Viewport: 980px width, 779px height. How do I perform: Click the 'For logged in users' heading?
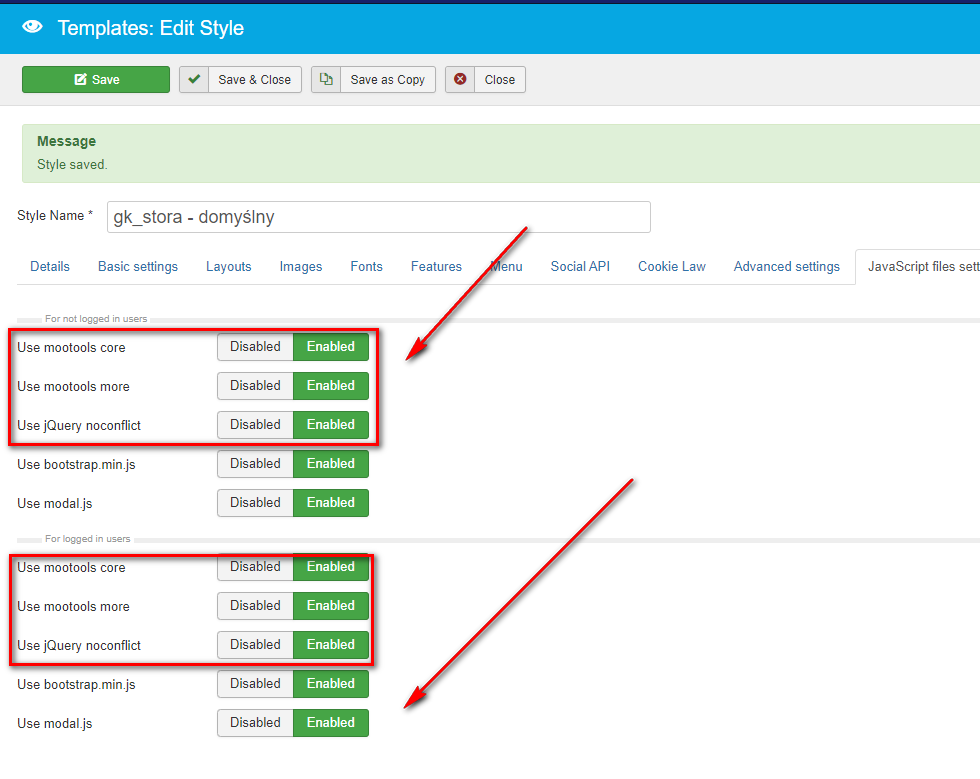click(88, 539)
